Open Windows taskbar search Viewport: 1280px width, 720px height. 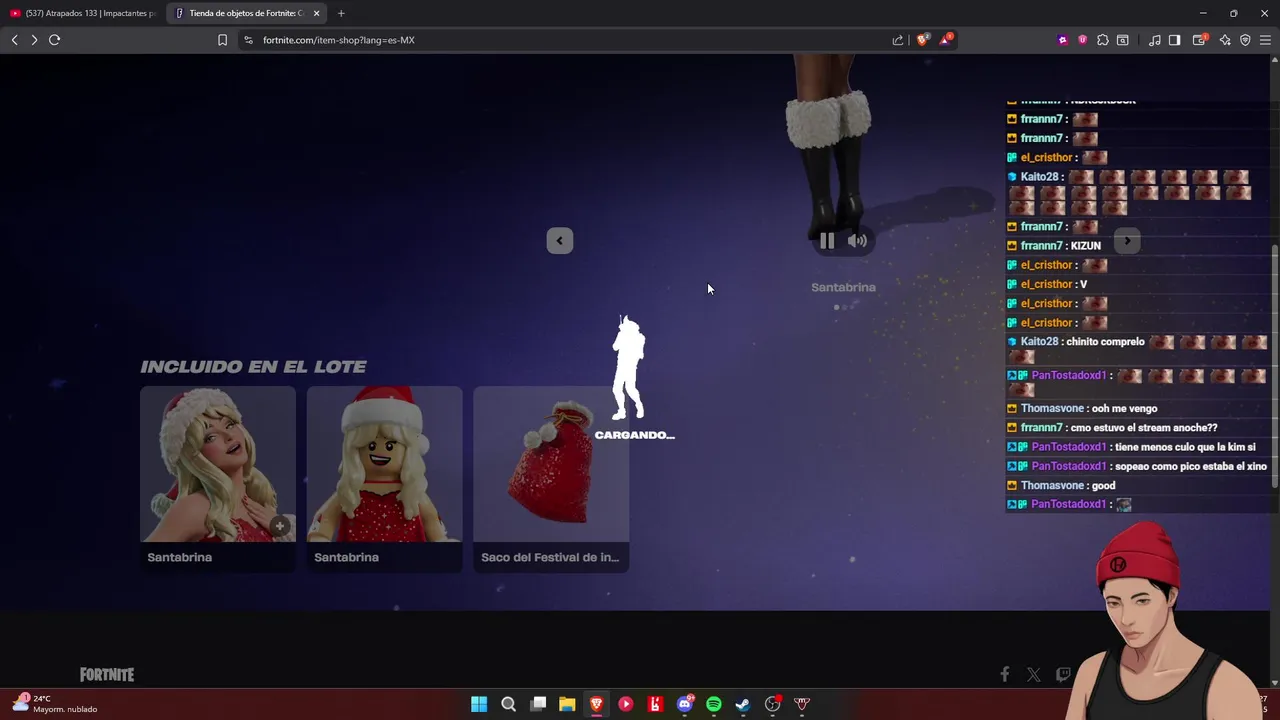[508, 704]
